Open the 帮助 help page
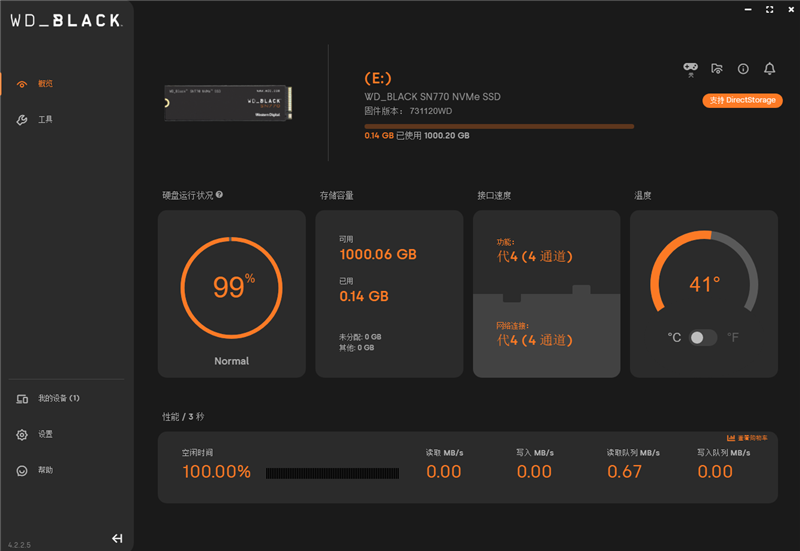 coord(45,470)
